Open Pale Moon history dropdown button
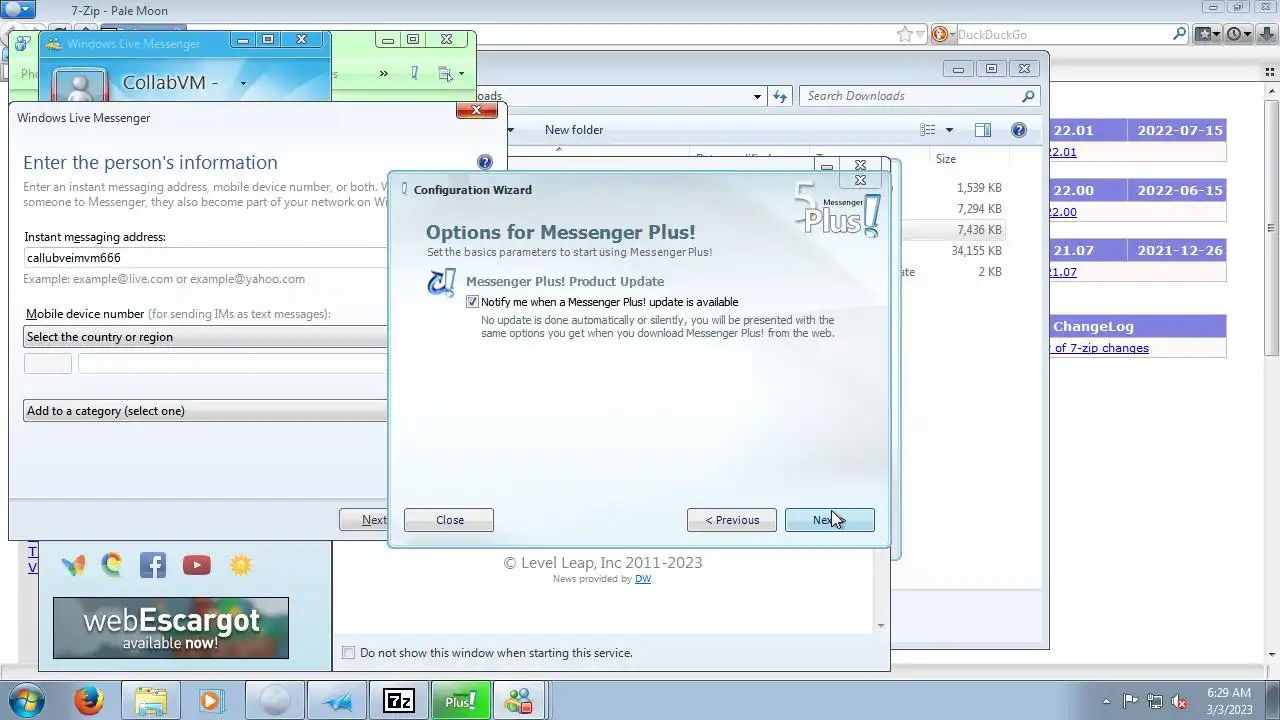Screen dimensions: 1280x720 pos(1239,34)
